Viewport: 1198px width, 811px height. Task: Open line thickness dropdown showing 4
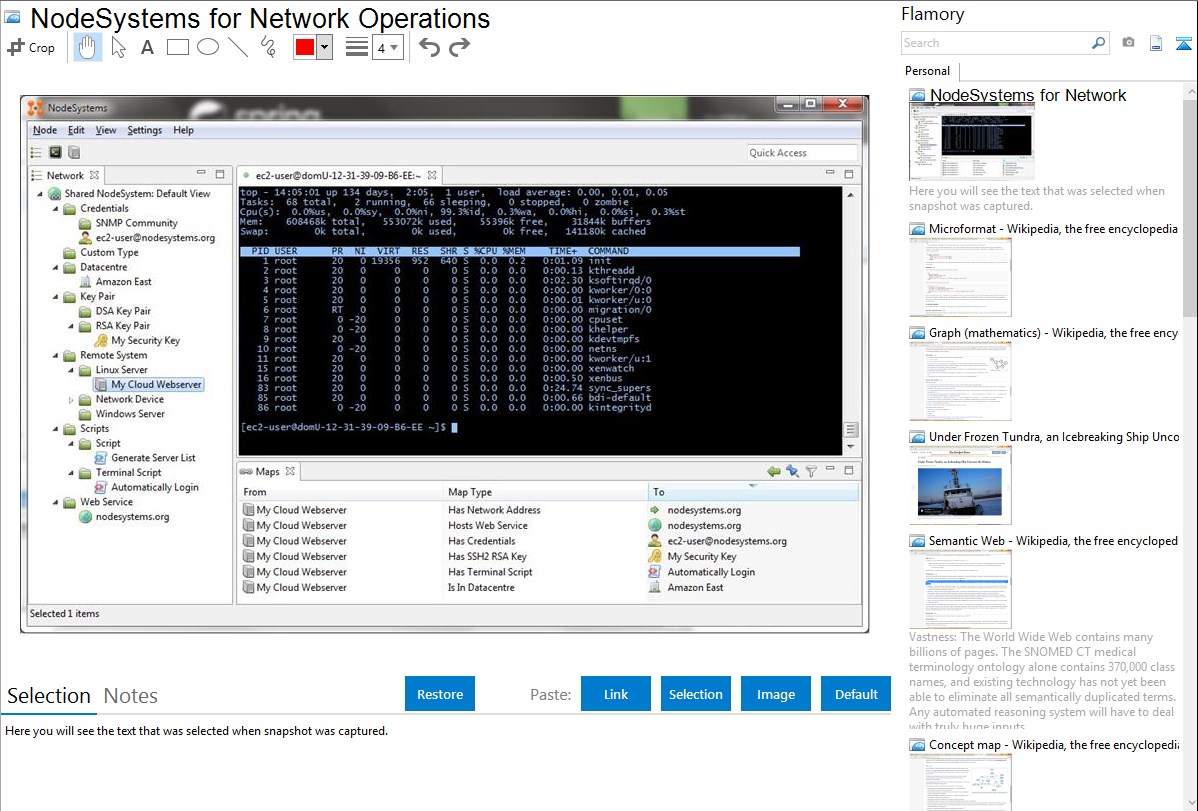tap(387, 47)
